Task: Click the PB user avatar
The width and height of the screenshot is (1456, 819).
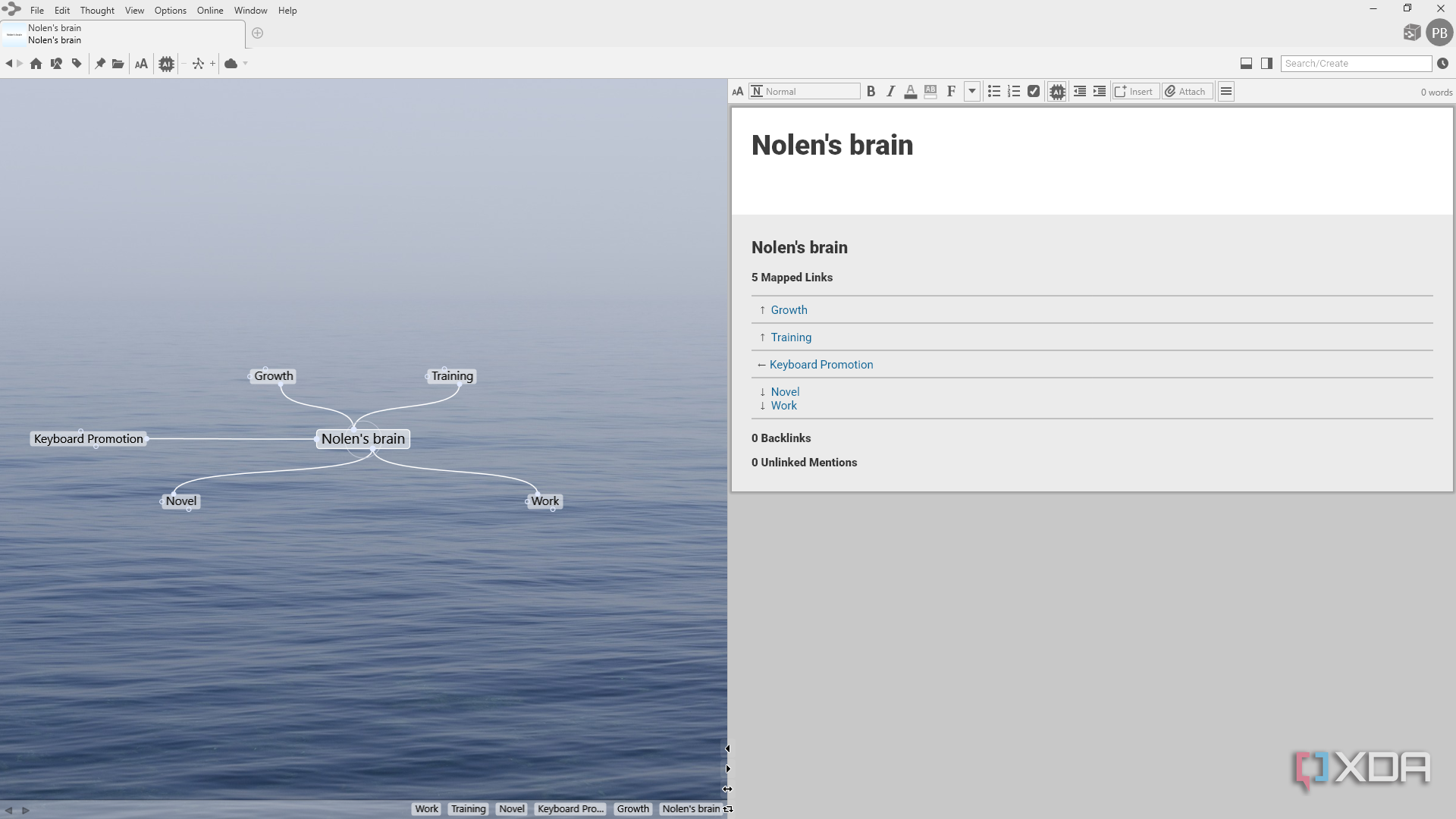Action: click(x=1439, y=33)
